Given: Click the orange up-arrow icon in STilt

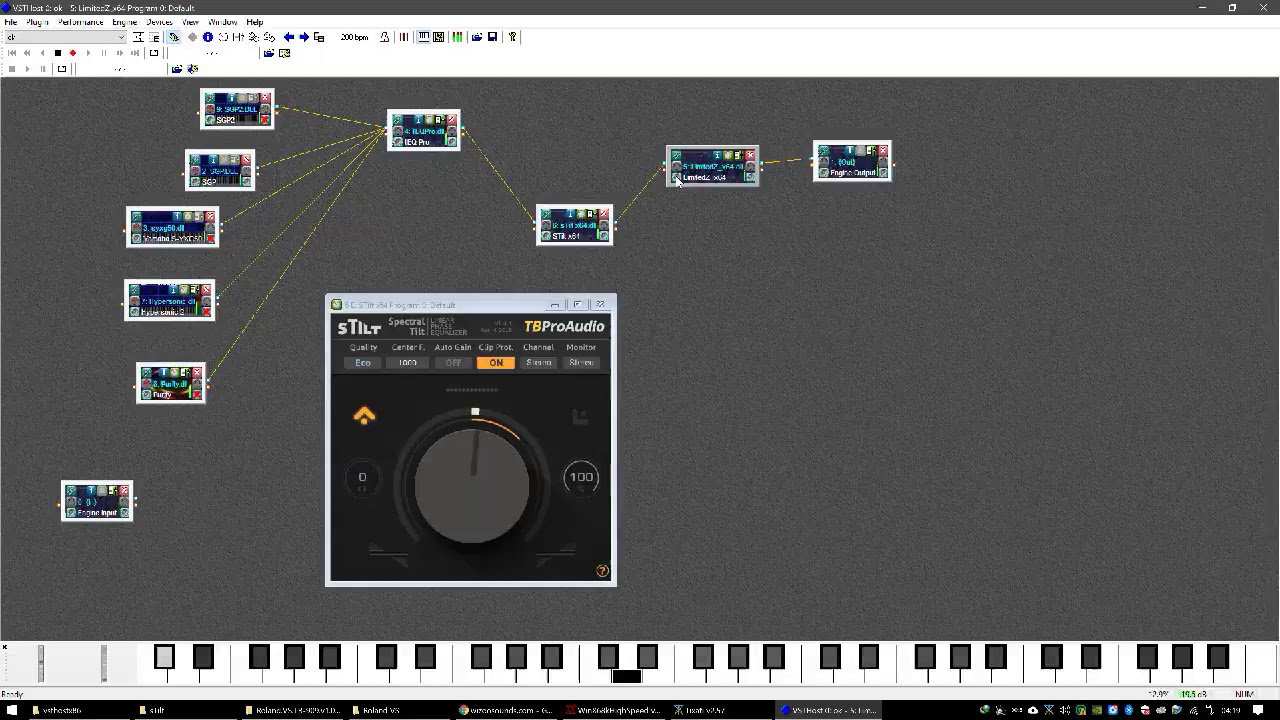Looking at the screenshot, I should click(x=364, y=416).
